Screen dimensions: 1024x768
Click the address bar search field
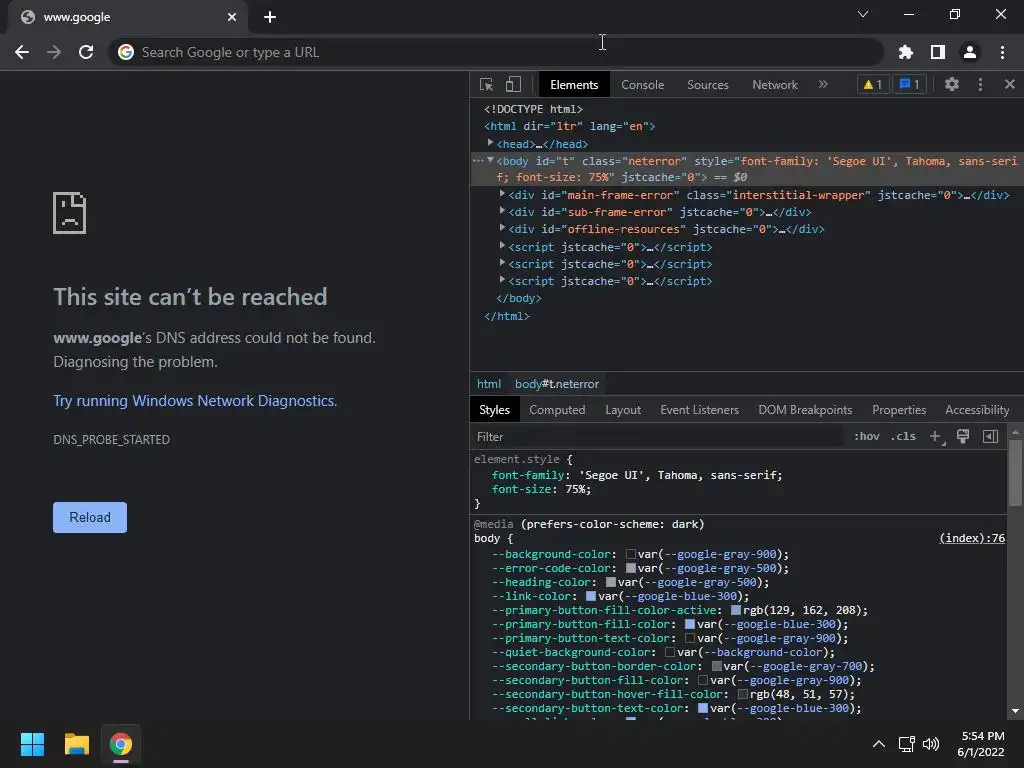coord(496,52)
